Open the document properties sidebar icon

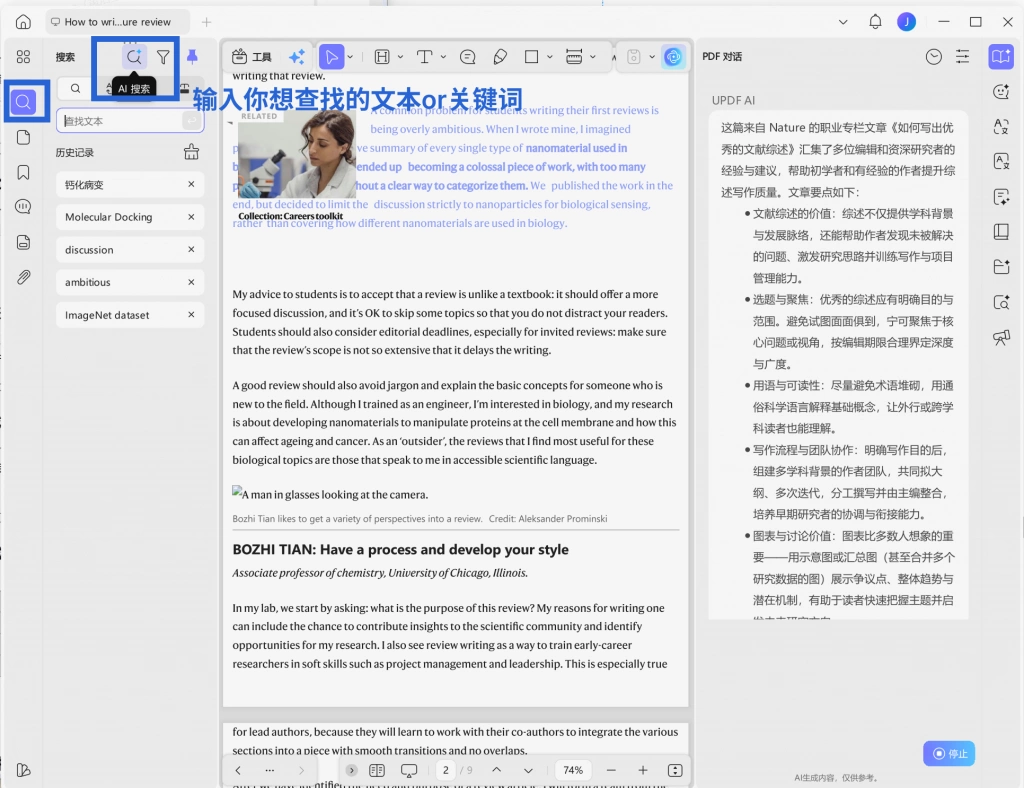coord(24,242)
